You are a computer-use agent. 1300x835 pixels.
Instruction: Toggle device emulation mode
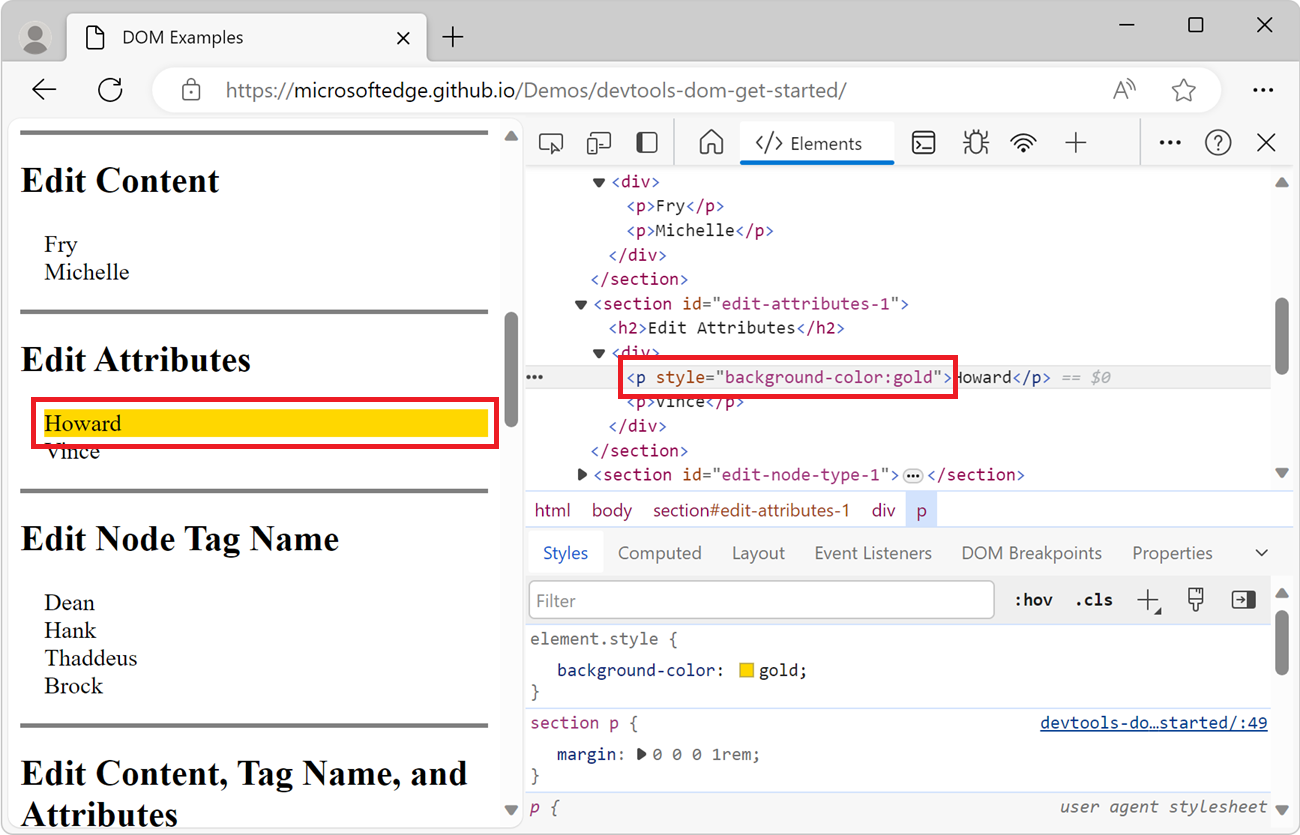pos(598,142)
